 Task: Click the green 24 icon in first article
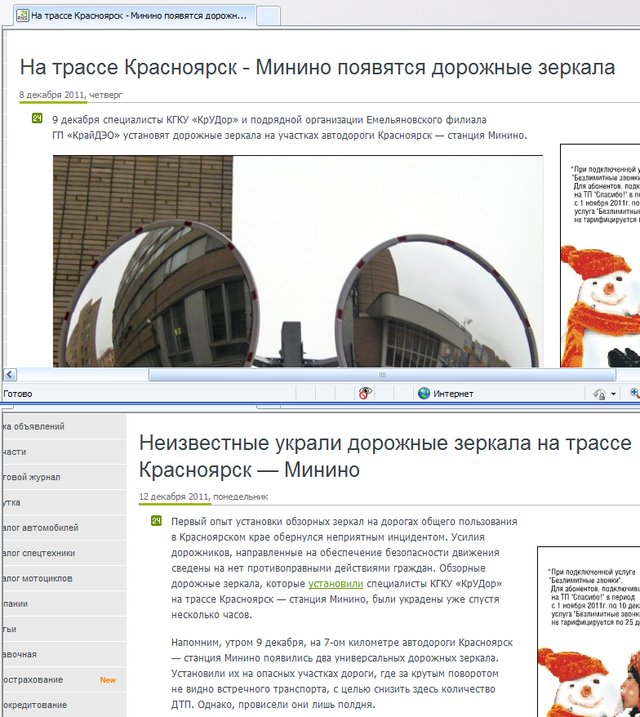[x=37, y=118]
